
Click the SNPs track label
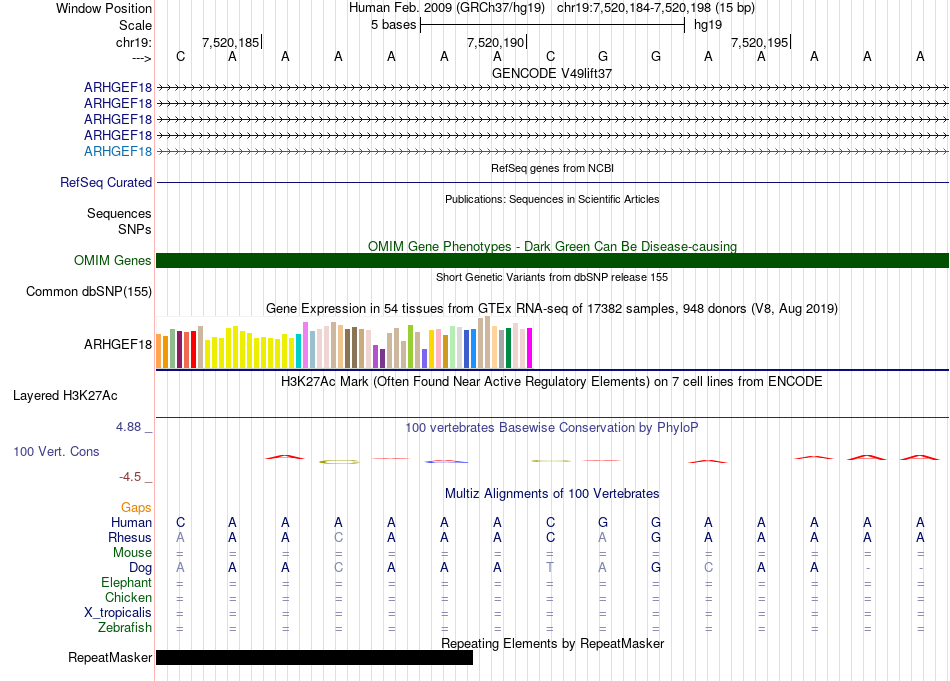coord(135,230)
